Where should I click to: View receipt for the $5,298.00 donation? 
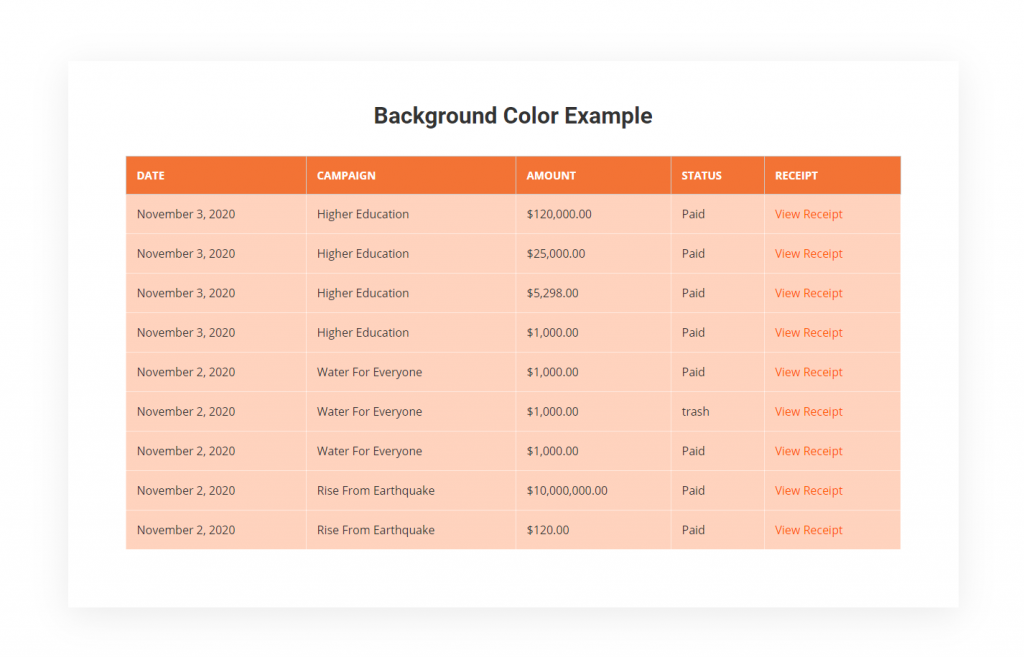tap(808, 293)
